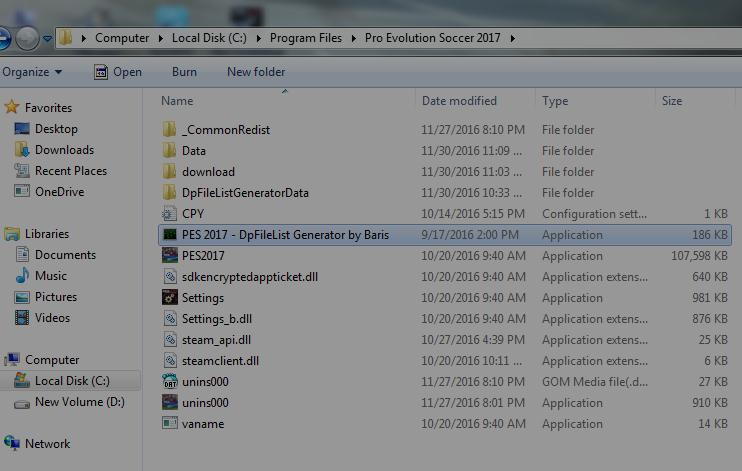742x471 pixels.
Task: Select the download folder icon
Action: (x=169, y=171)
